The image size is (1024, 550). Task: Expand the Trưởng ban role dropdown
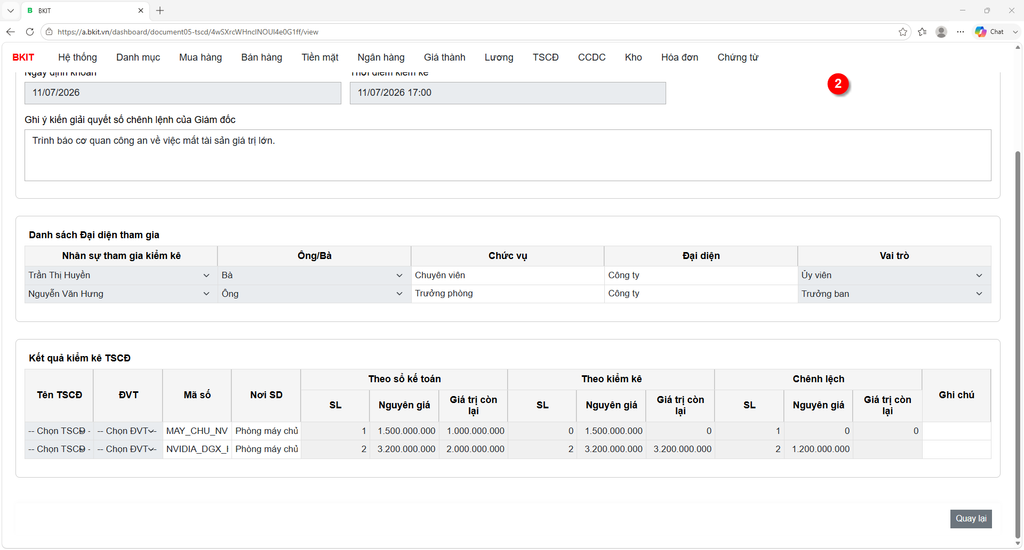pyautogui.click(x=894, y=293)
